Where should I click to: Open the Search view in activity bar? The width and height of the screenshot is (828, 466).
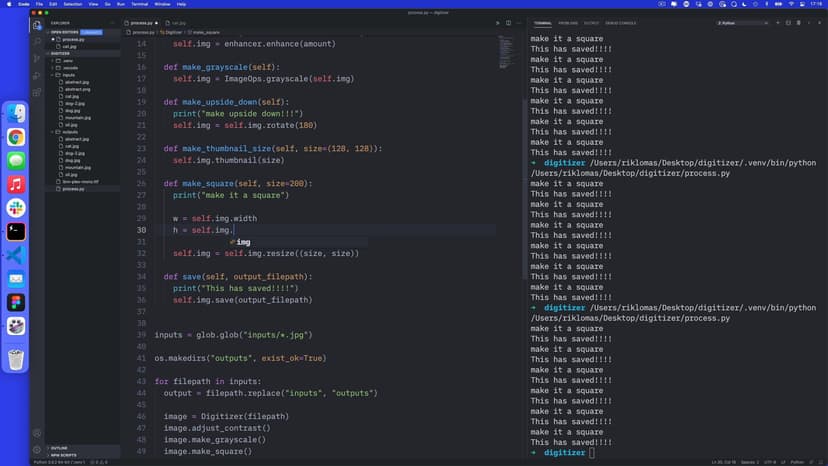click(x=37, y=41)
